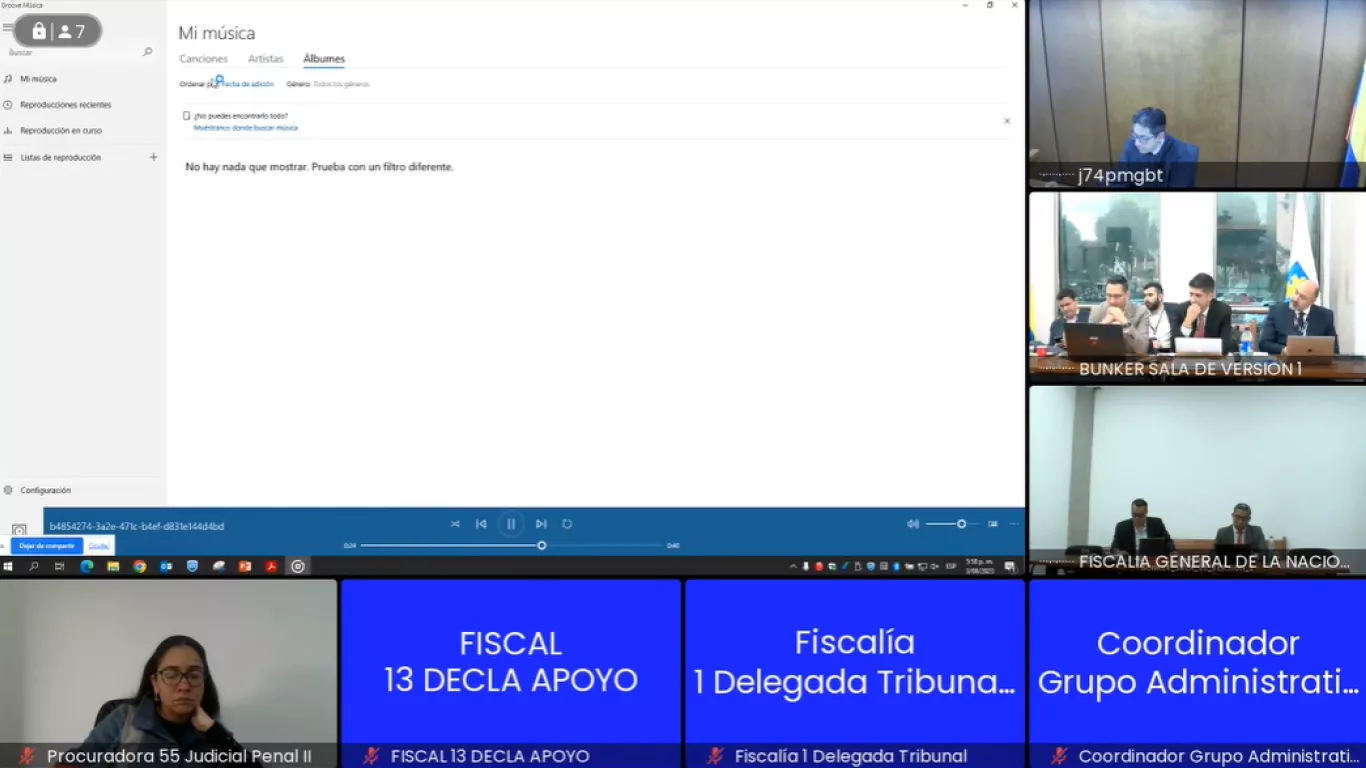
Task: Create a new playlist with the plus icon
Action: 152,157
